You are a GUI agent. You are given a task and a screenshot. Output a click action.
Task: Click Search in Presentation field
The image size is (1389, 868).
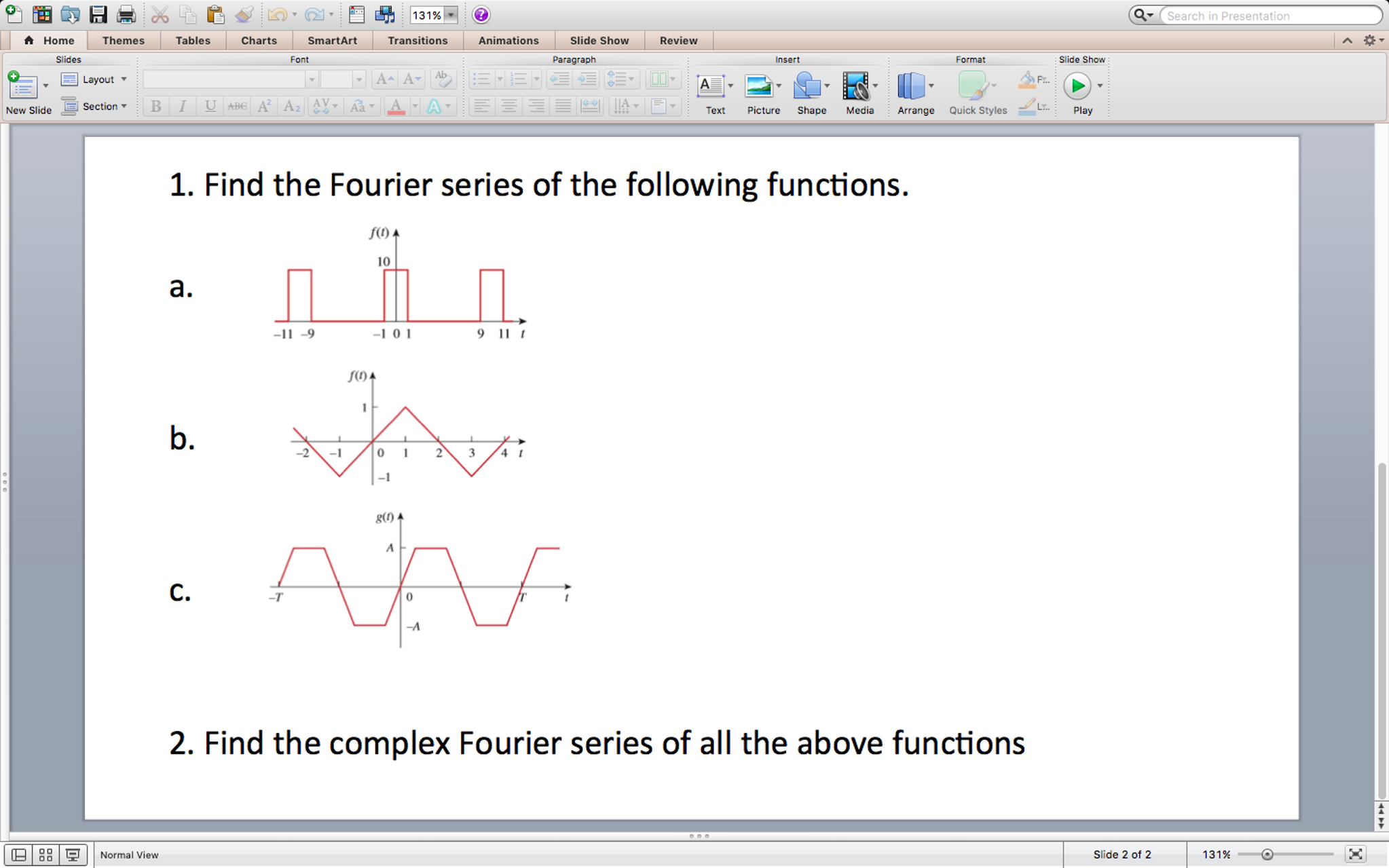coord(1270,15)
